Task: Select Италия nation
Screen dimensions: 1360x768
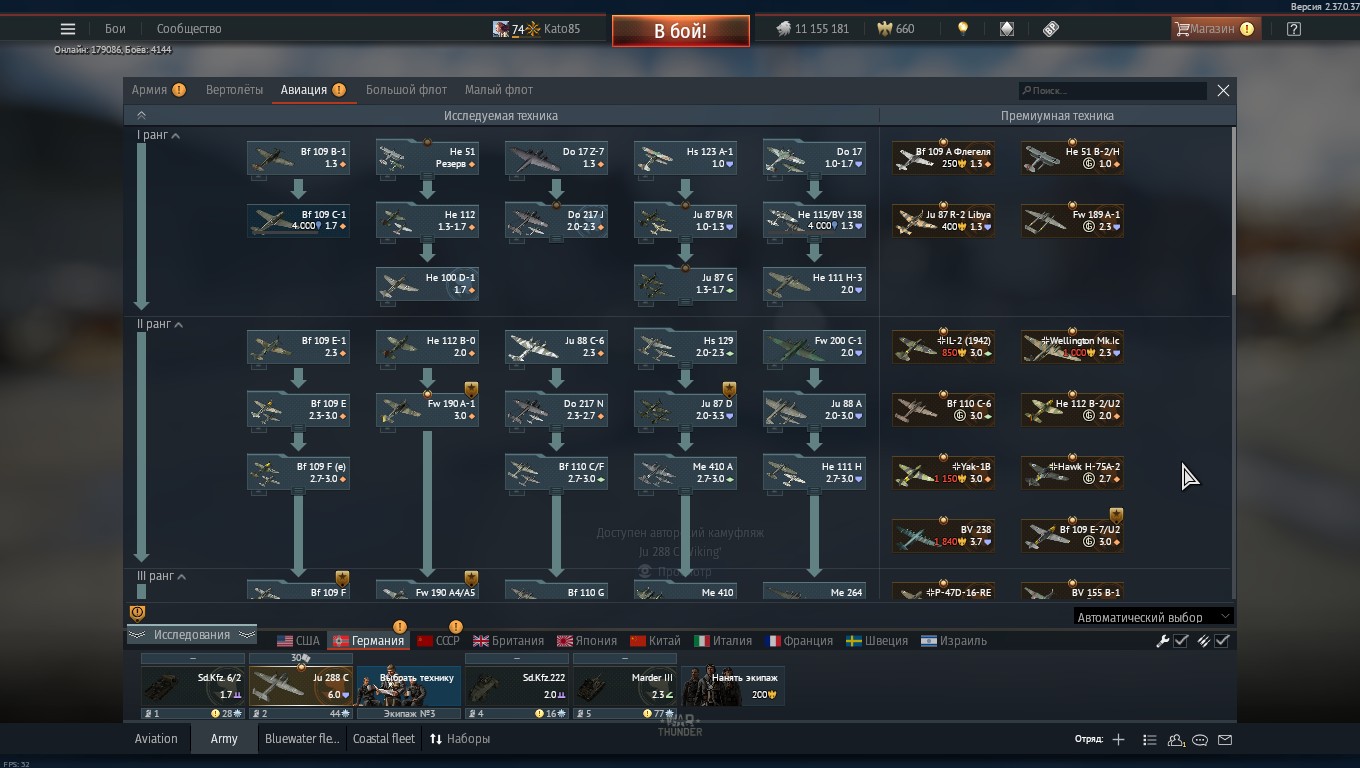Action: point(723,641)
